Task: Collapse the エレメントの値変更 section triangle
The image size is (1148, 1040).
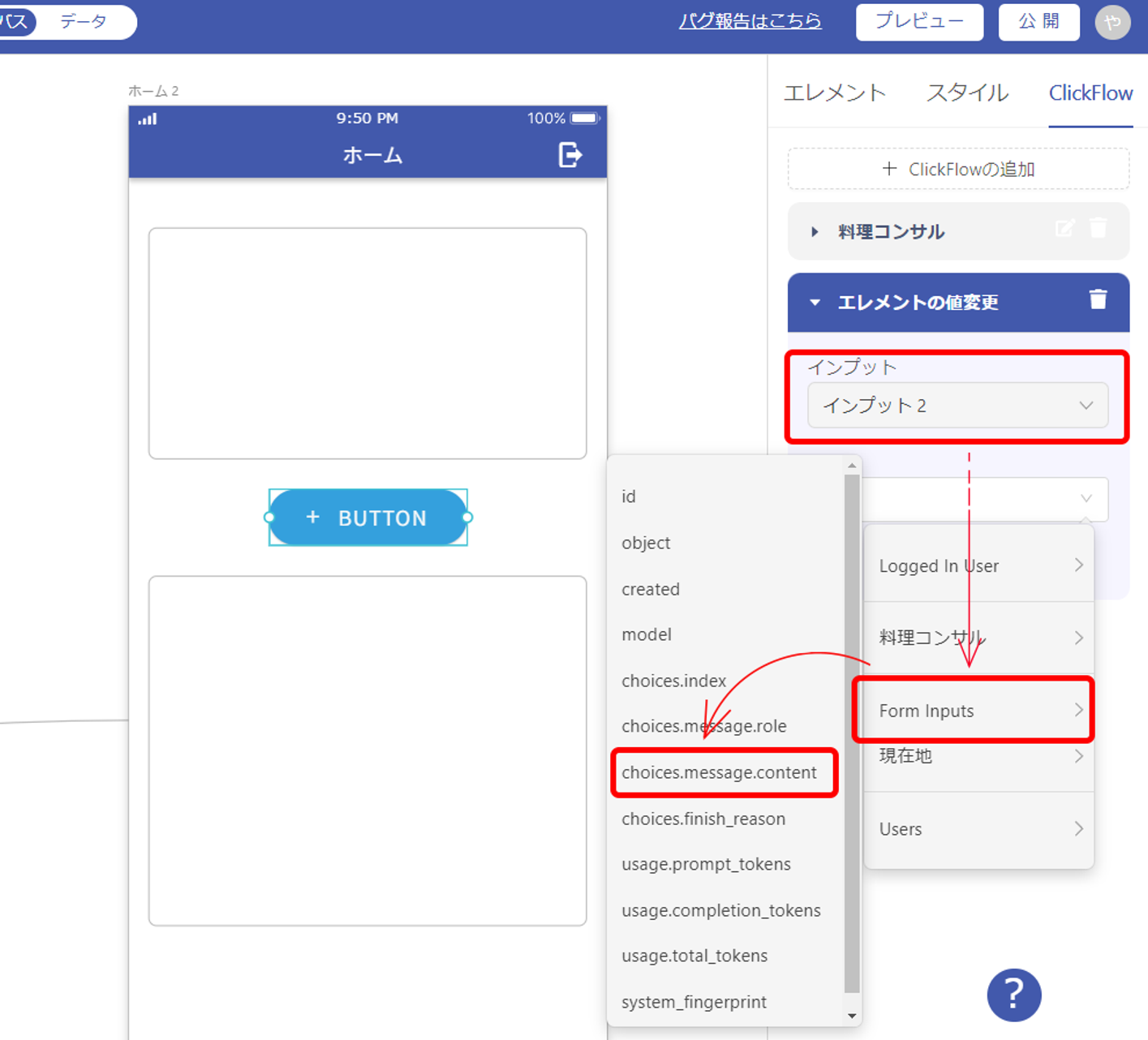Action: pyautogui.click(x=815, y=303)
